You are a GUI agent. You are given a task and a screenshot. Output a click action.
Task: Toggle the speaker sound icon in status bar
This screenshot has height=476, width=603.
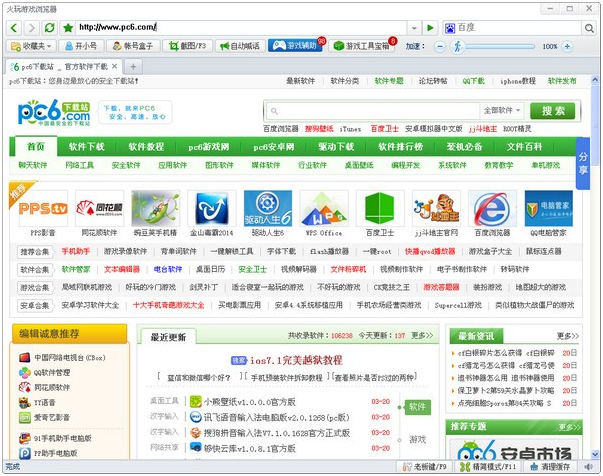588,467
